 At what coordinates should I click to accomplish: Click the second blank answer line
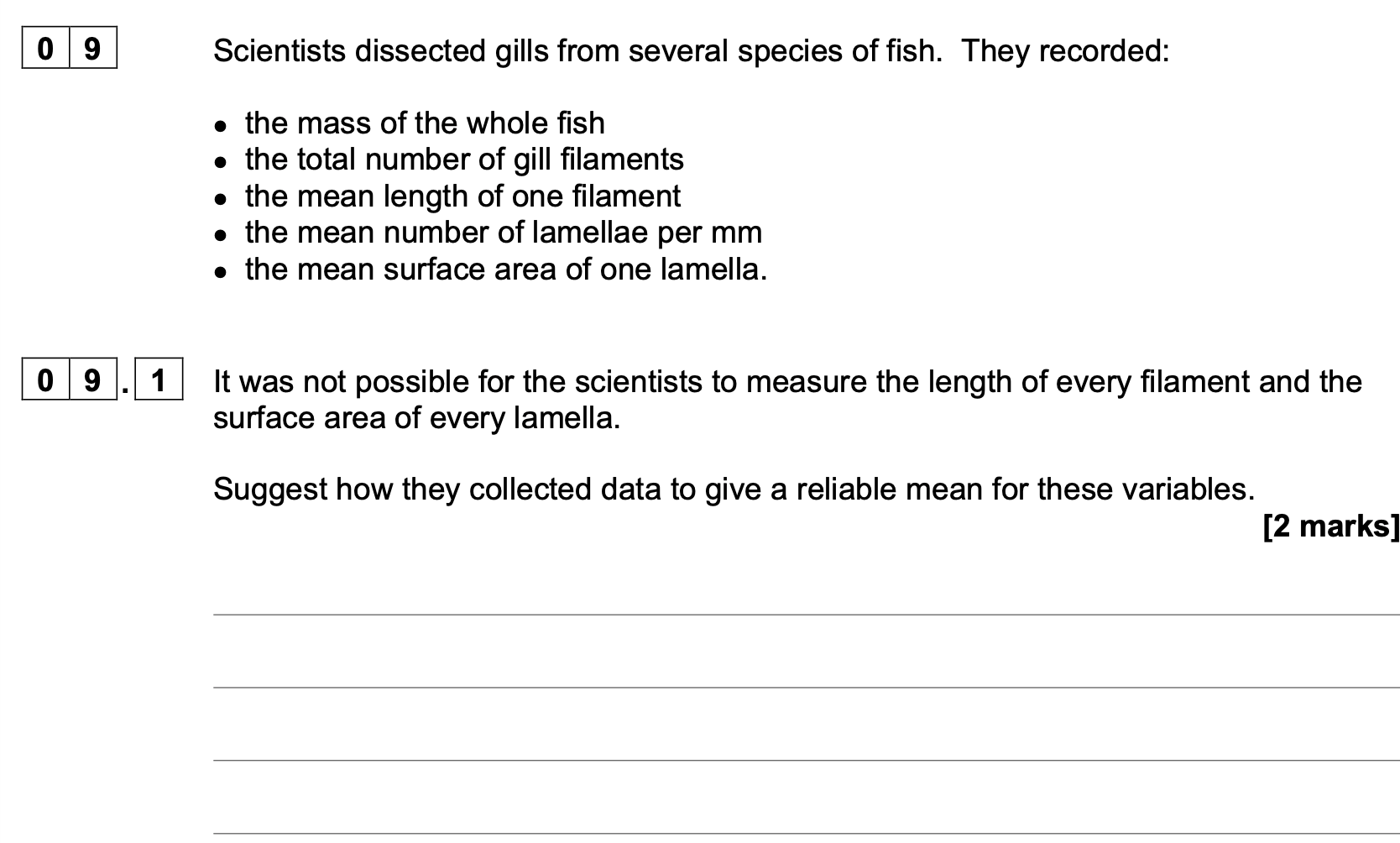click(x=807, y=688)
